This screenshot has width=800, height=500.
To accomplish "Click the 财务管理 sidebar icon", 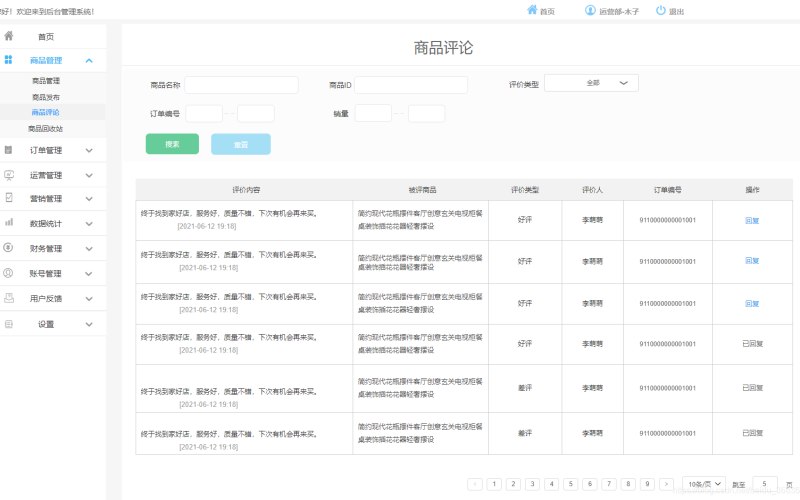I will (8, 247).
